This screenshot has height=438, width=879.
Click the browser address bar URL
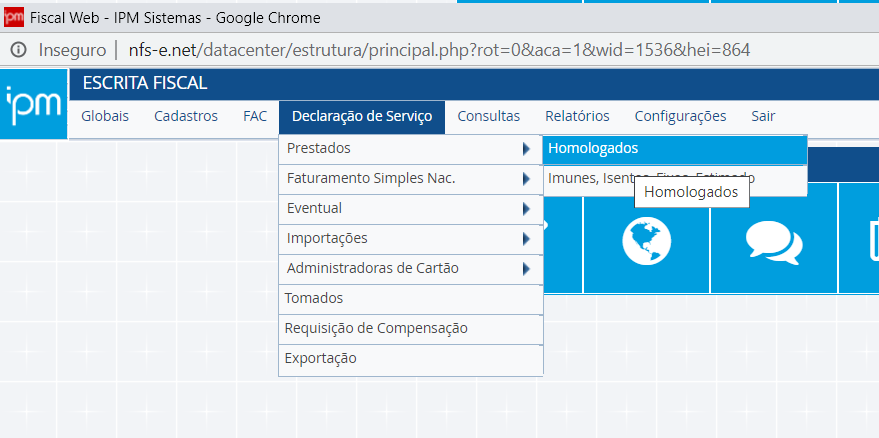click(439, 50)
